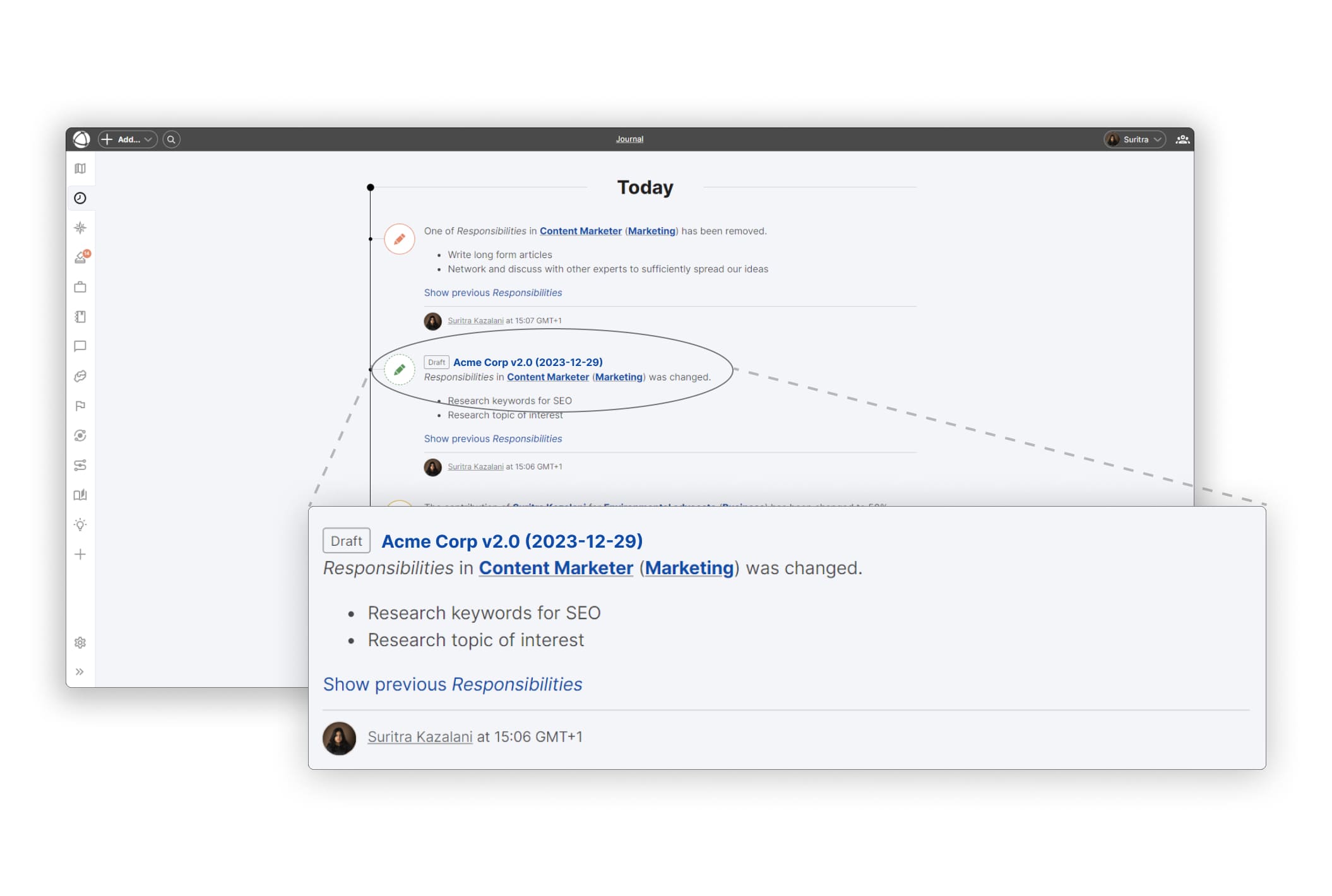
Task: Open the Suritra user dropdown
Action: [1134, 139]
